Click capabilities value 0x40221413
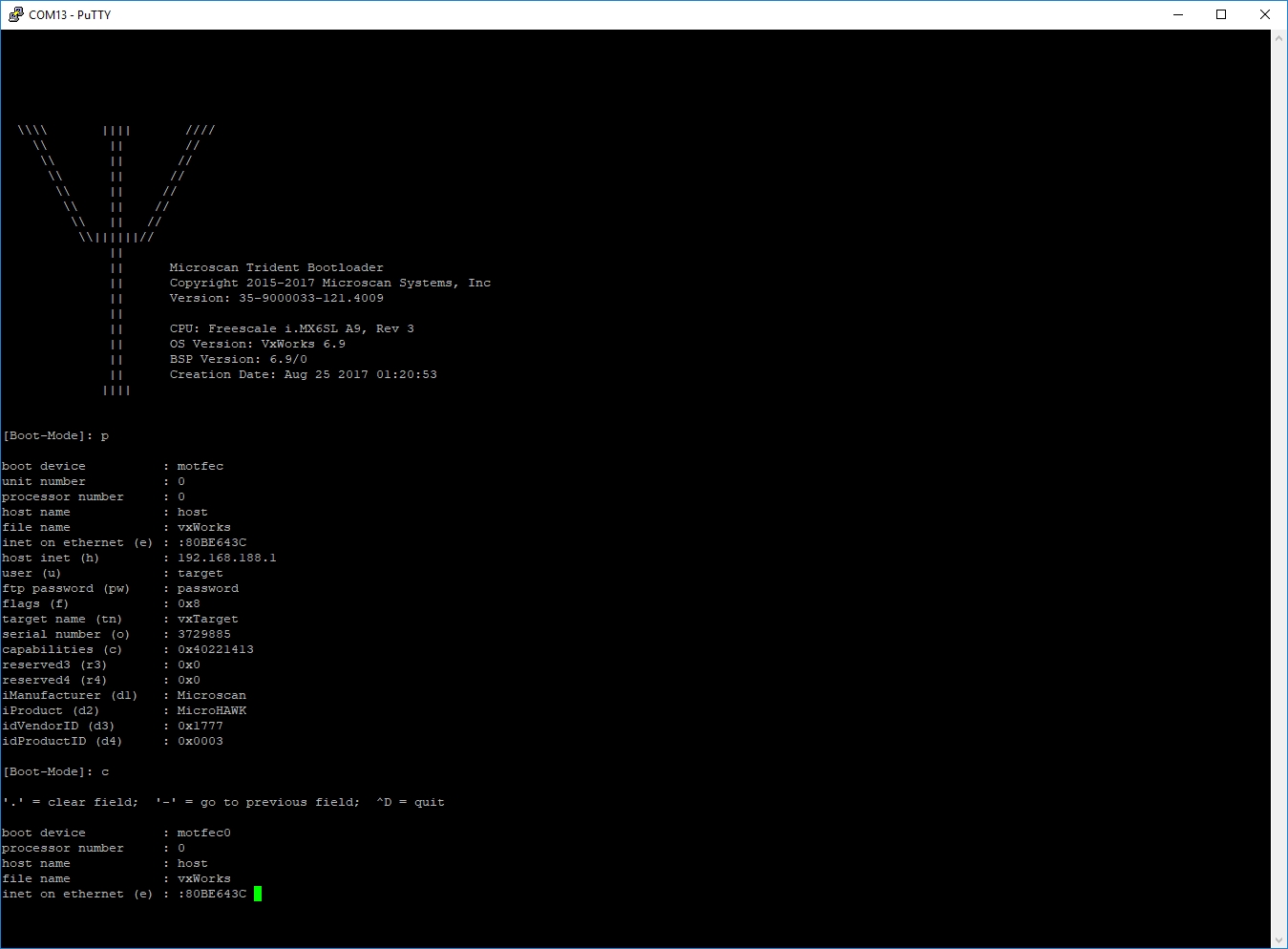The image size is (1288, 949). 216,649
